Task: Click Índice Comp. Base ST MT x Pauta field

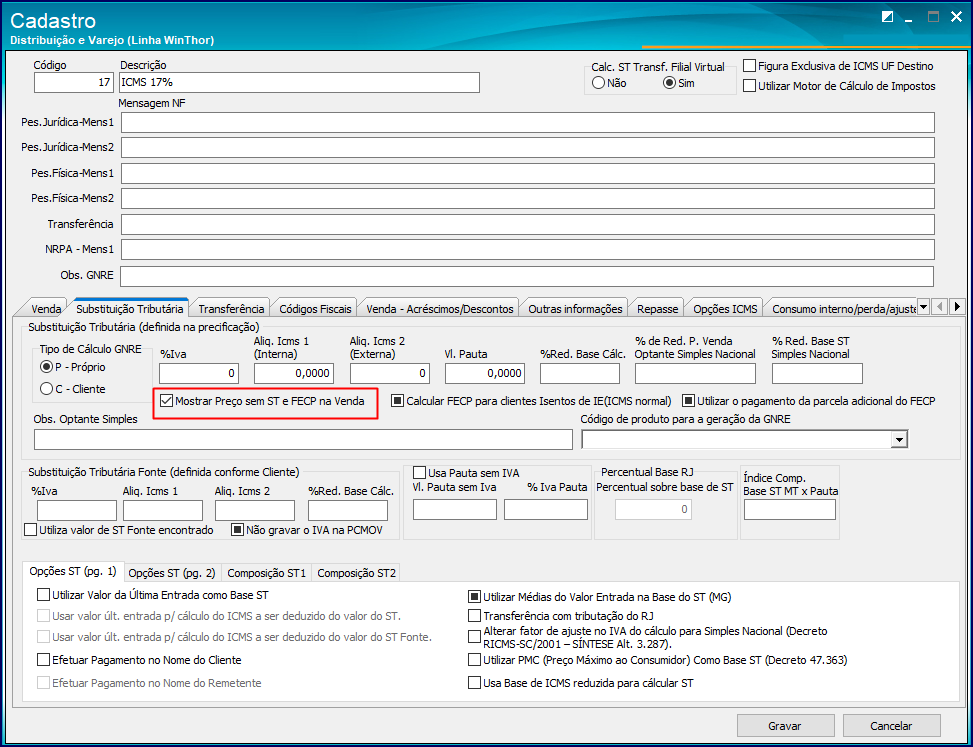Action: click(x=790, y=509)
